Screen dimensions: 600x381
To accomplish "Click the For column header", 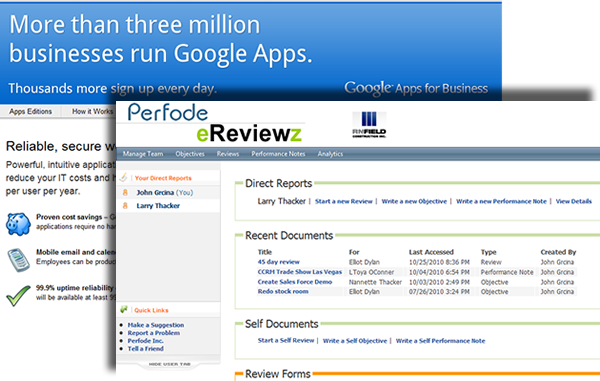I will (354, 252).
